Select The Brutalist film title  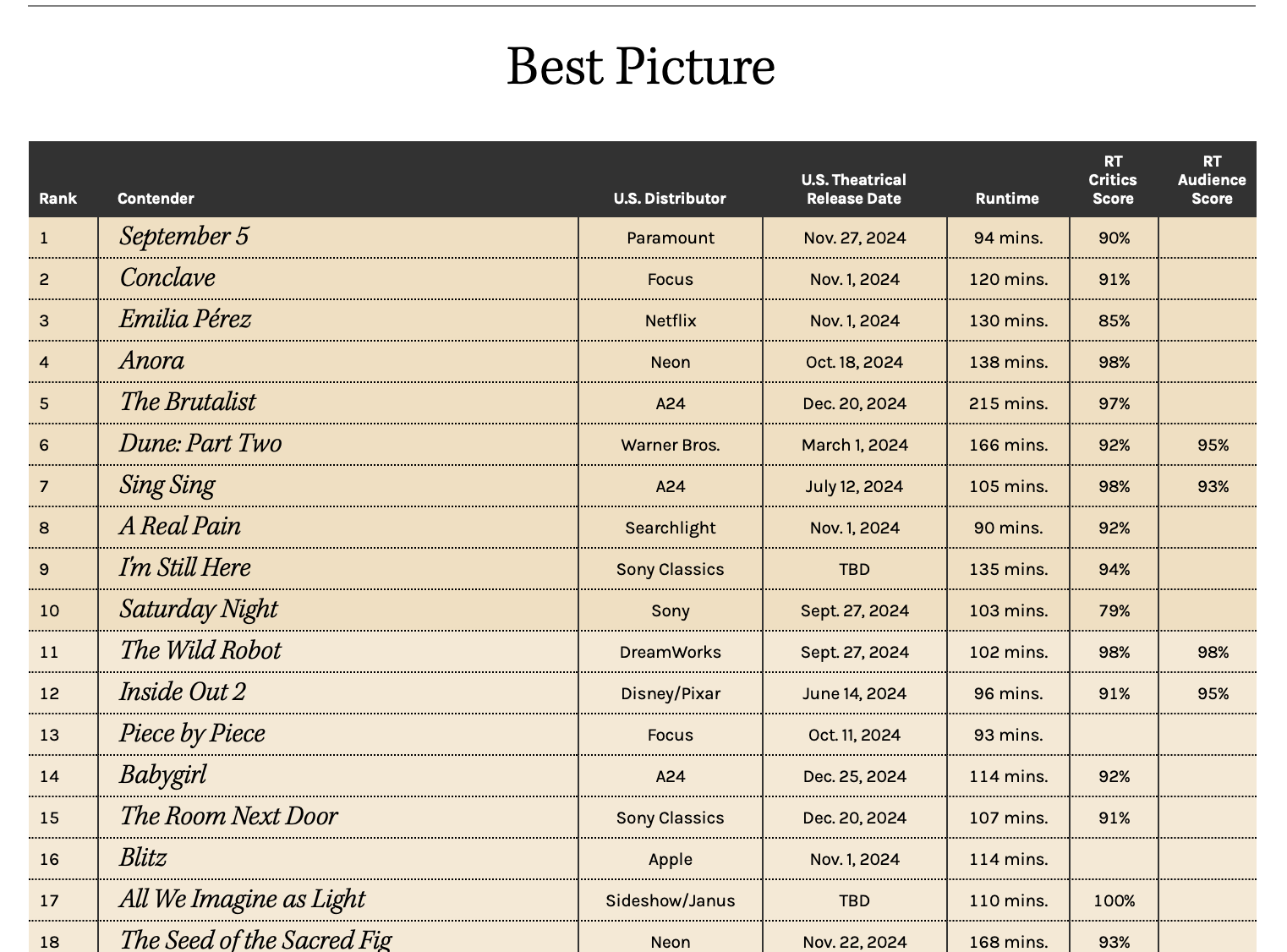(188, 402)
